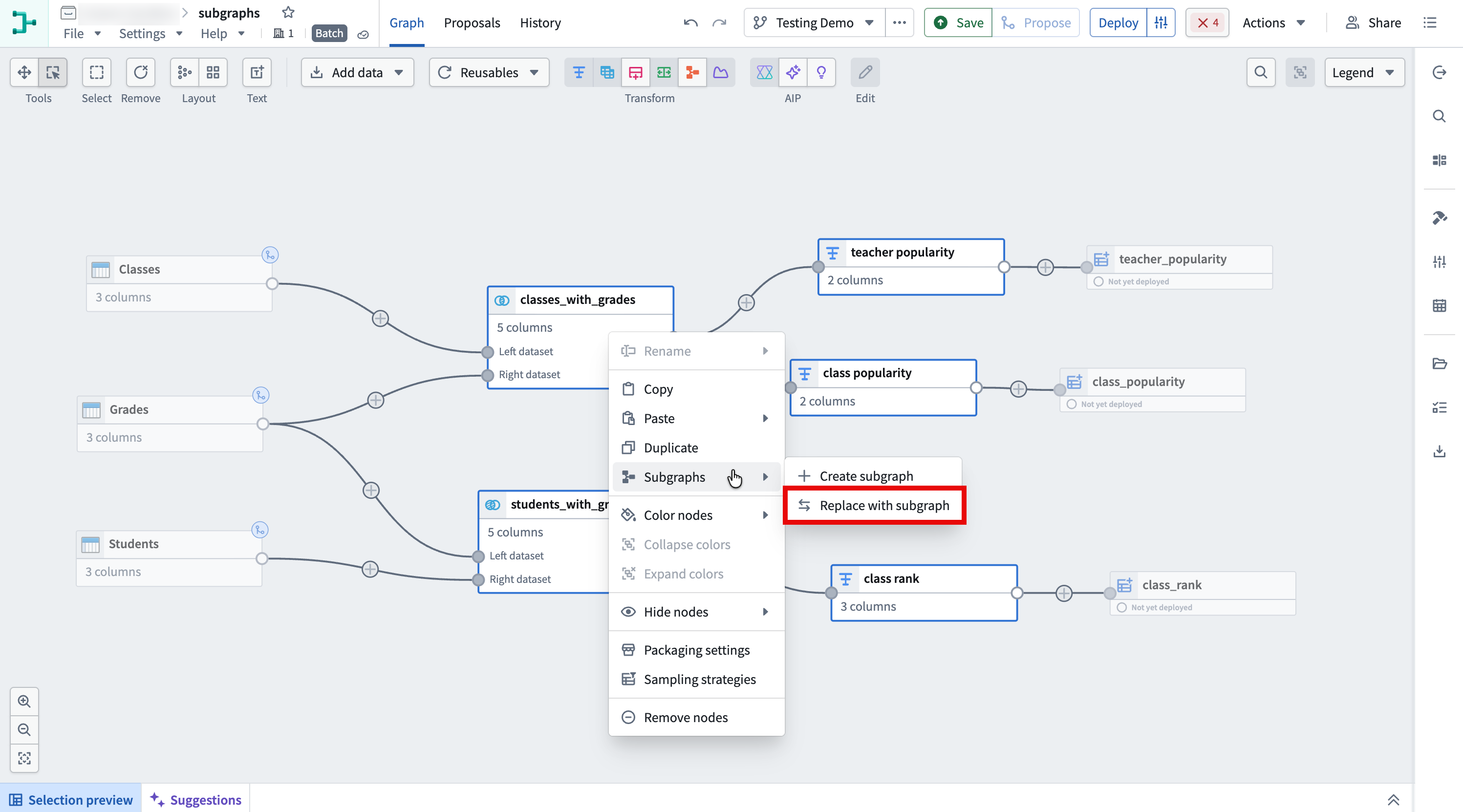Click the Save button
1463x812 pixels.
click(x=958, y=22)
